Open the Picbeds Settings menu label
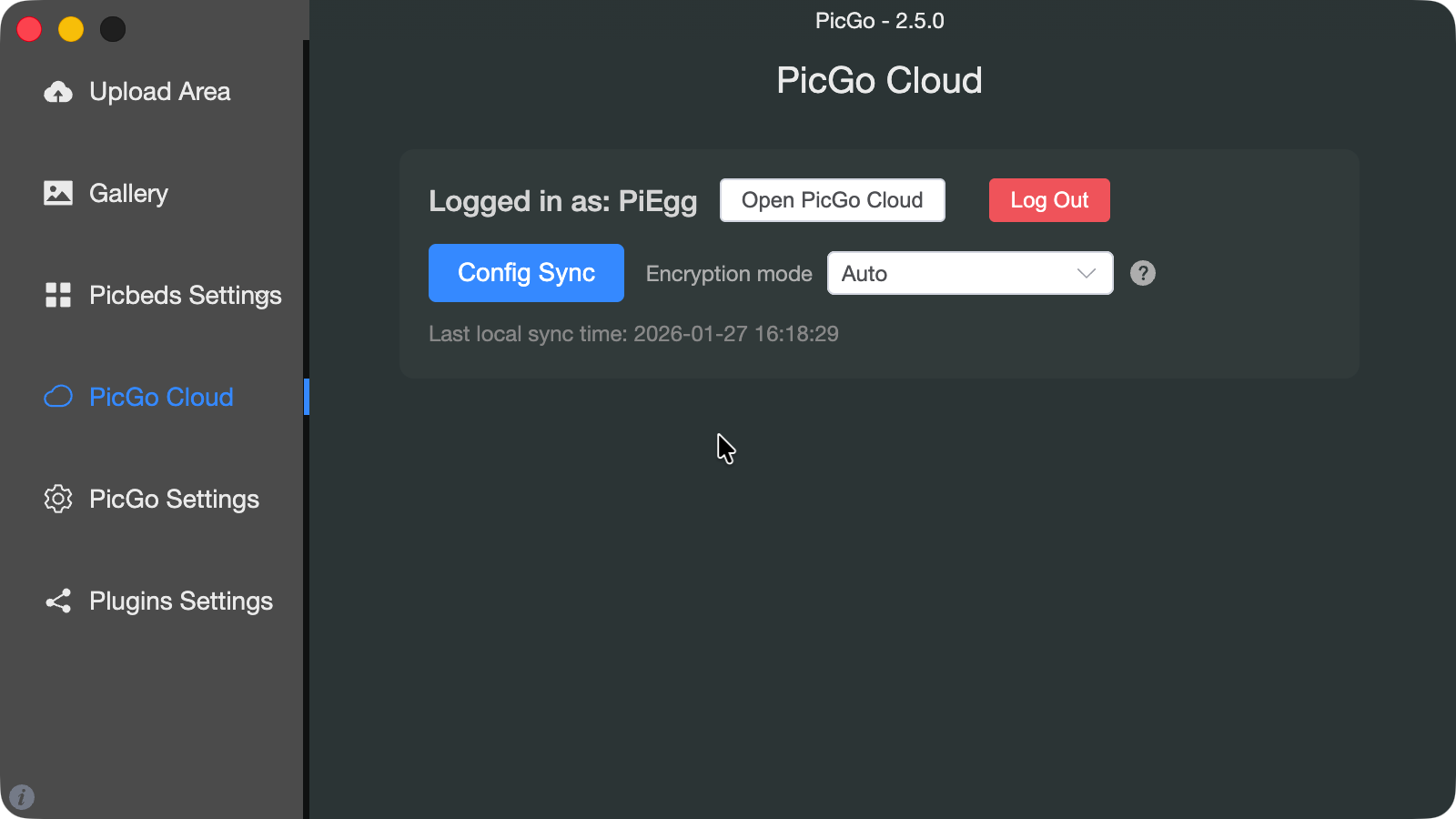The width and height of the screenshot is (1456, 819). (x=186, y=296)
